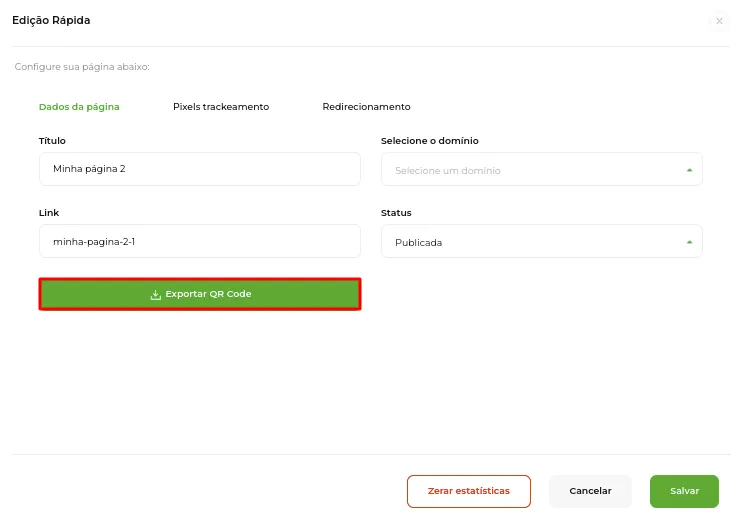This screenshot has height=529, width=741.
Task: Open the Dados da página tab
Action: click(79, 107)
